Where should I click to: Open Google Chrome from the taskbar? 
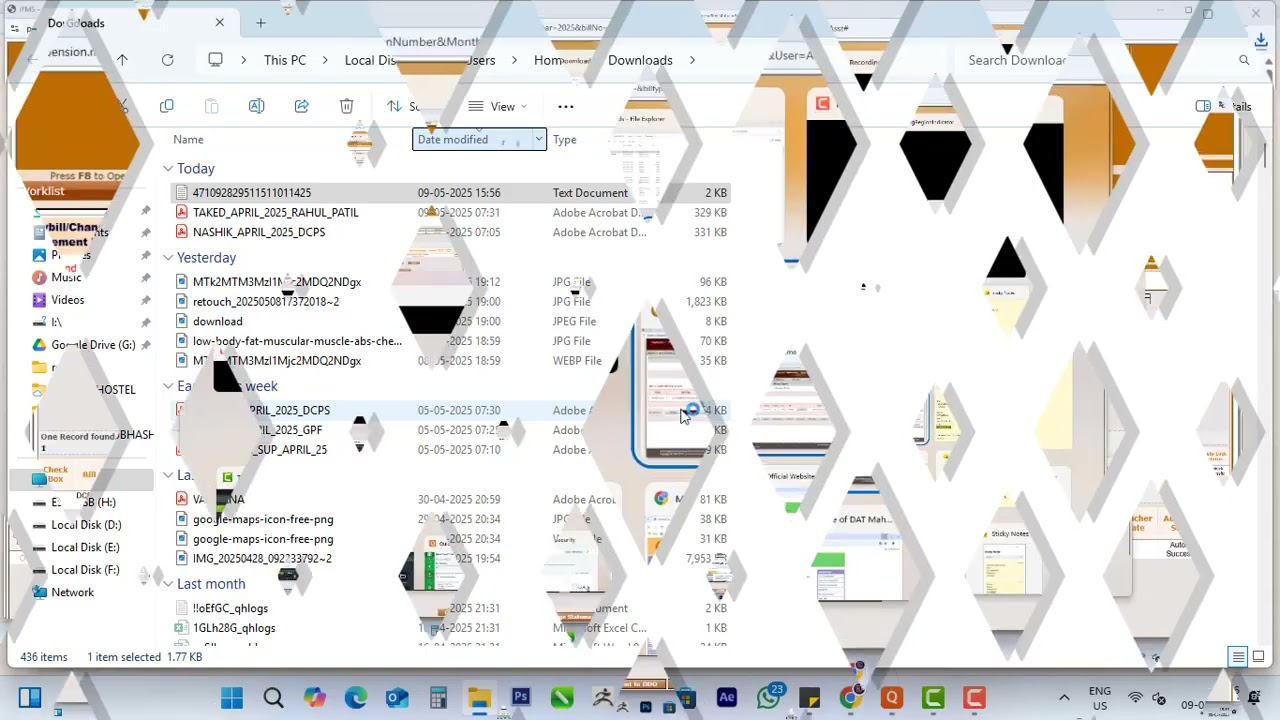click(851, 698)
